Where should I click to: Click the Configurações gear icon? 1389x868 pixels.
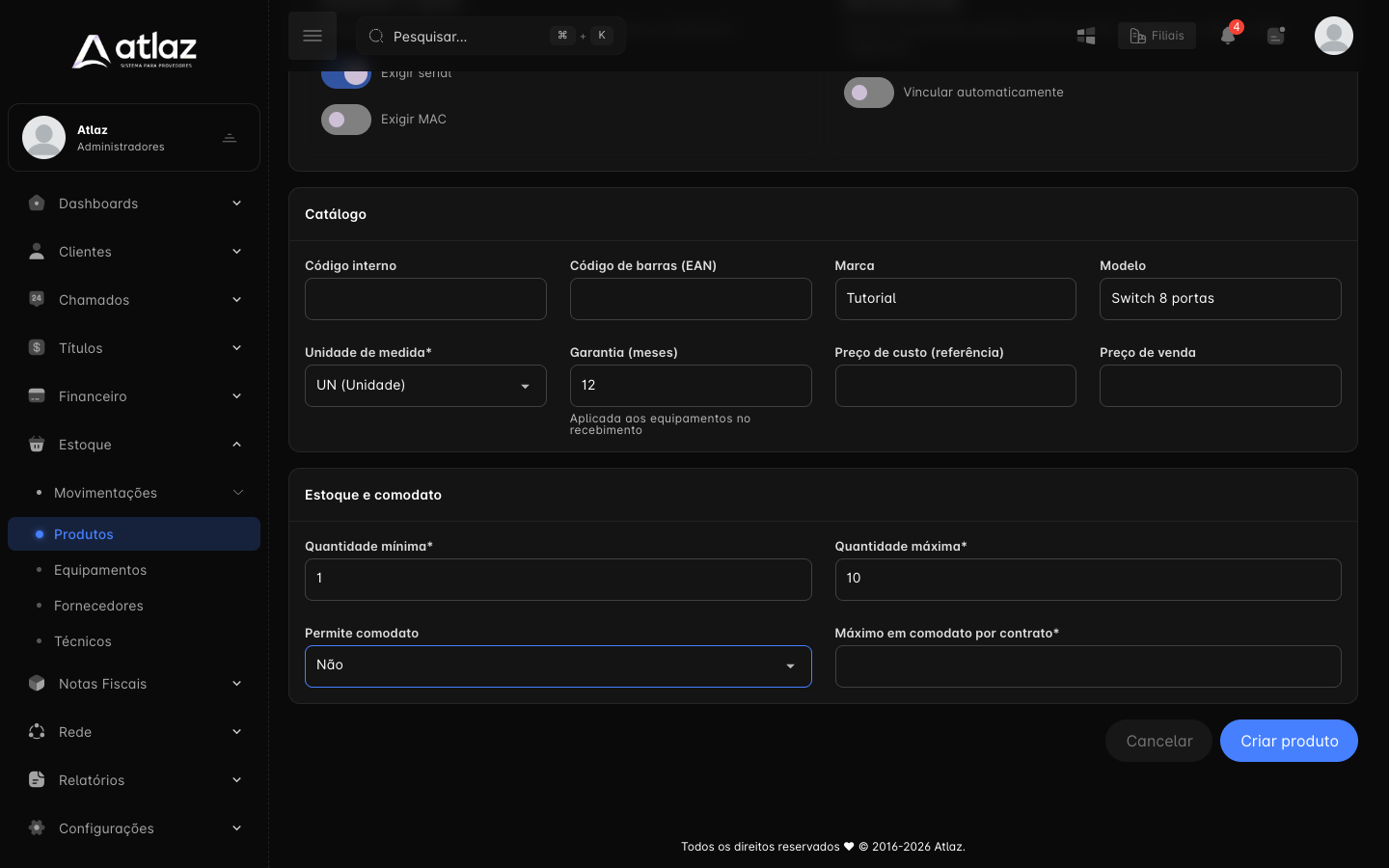(x=37, y=828)
